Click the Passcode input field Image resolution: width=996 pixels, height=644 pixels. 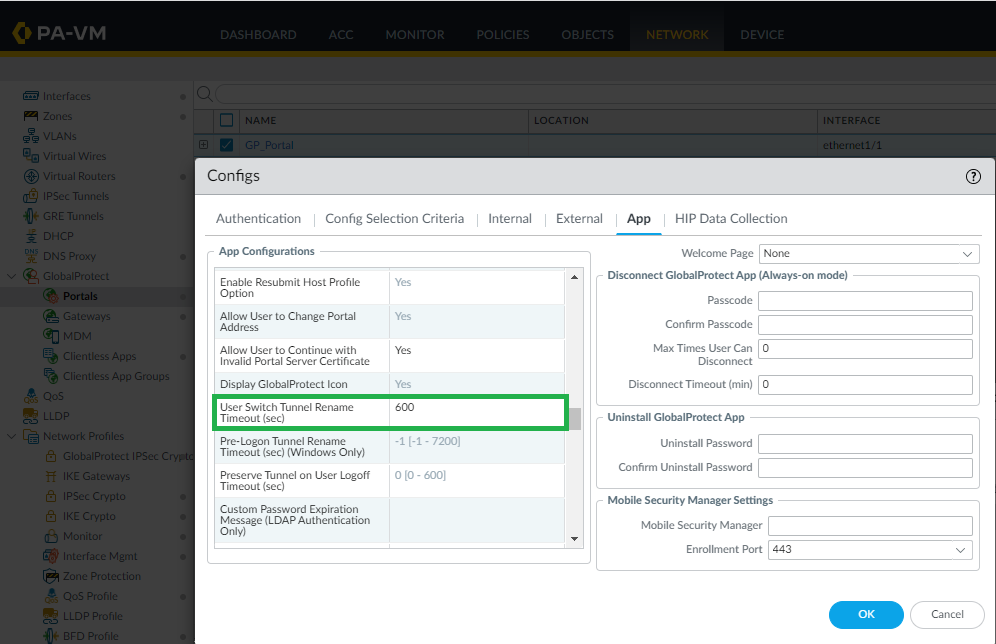point(865,301)
